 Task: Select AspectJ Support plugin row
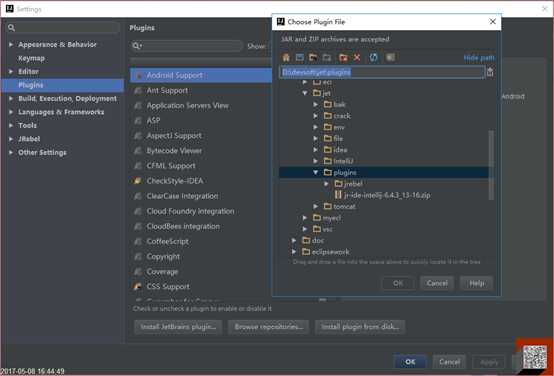(x=201, y=136)
